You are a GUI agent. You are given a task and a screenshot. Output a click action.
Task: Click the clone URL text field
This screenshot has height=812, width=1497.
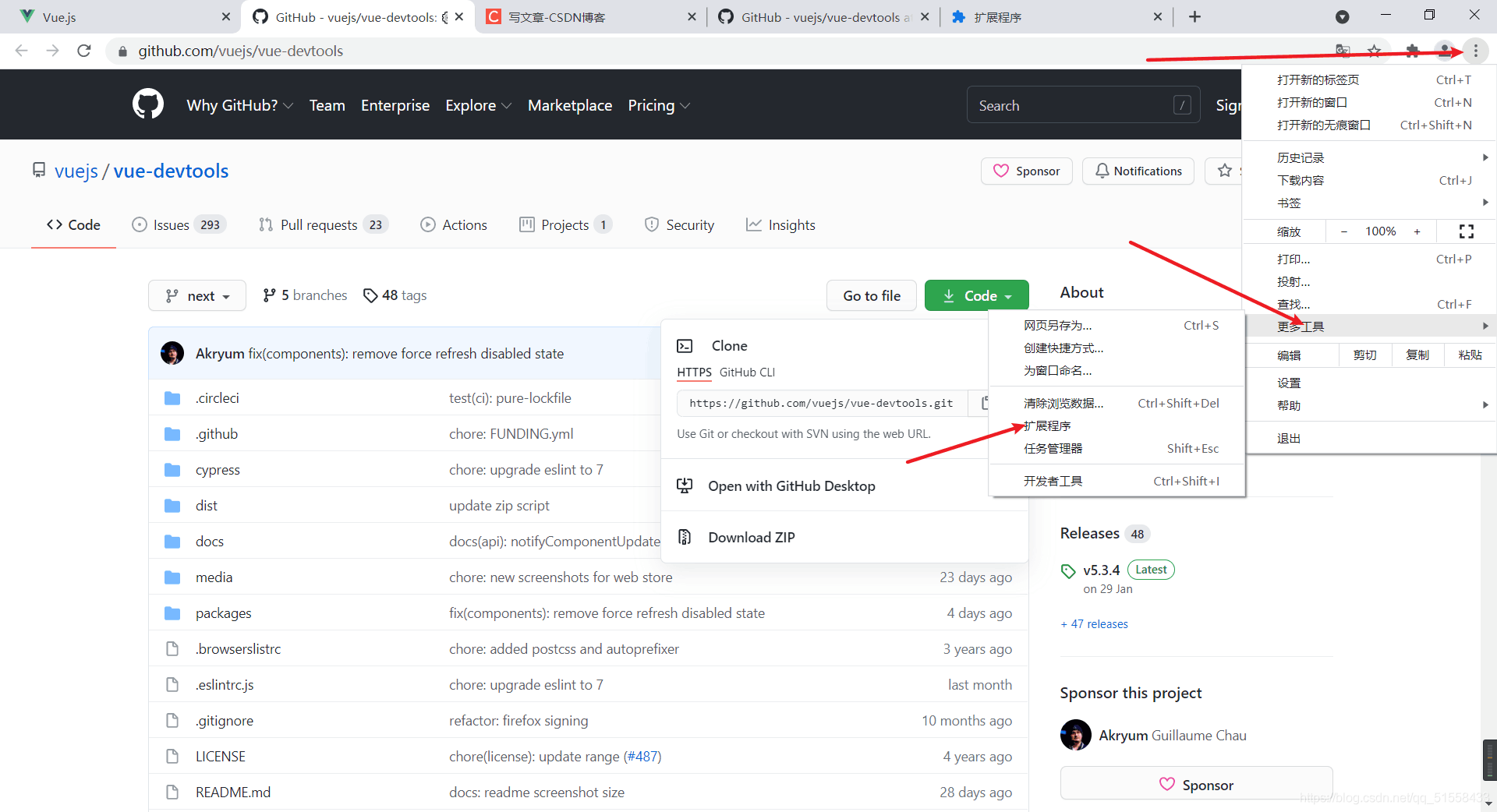coord(823,403)
